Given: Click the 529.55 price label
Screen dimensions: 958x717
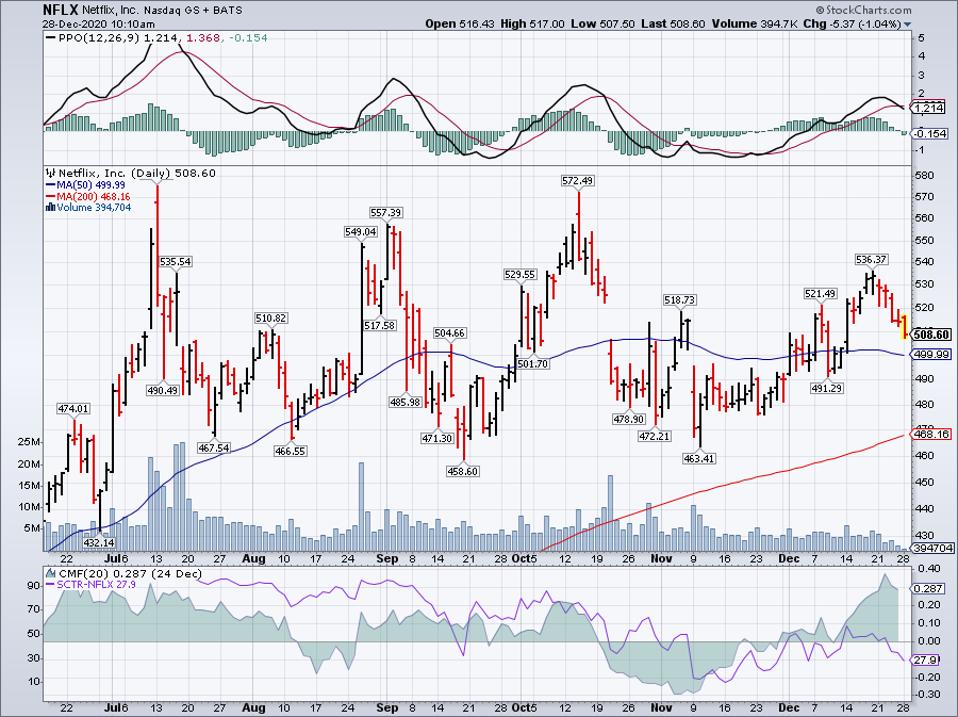Looking at the screenshot, I should point(519,275).
